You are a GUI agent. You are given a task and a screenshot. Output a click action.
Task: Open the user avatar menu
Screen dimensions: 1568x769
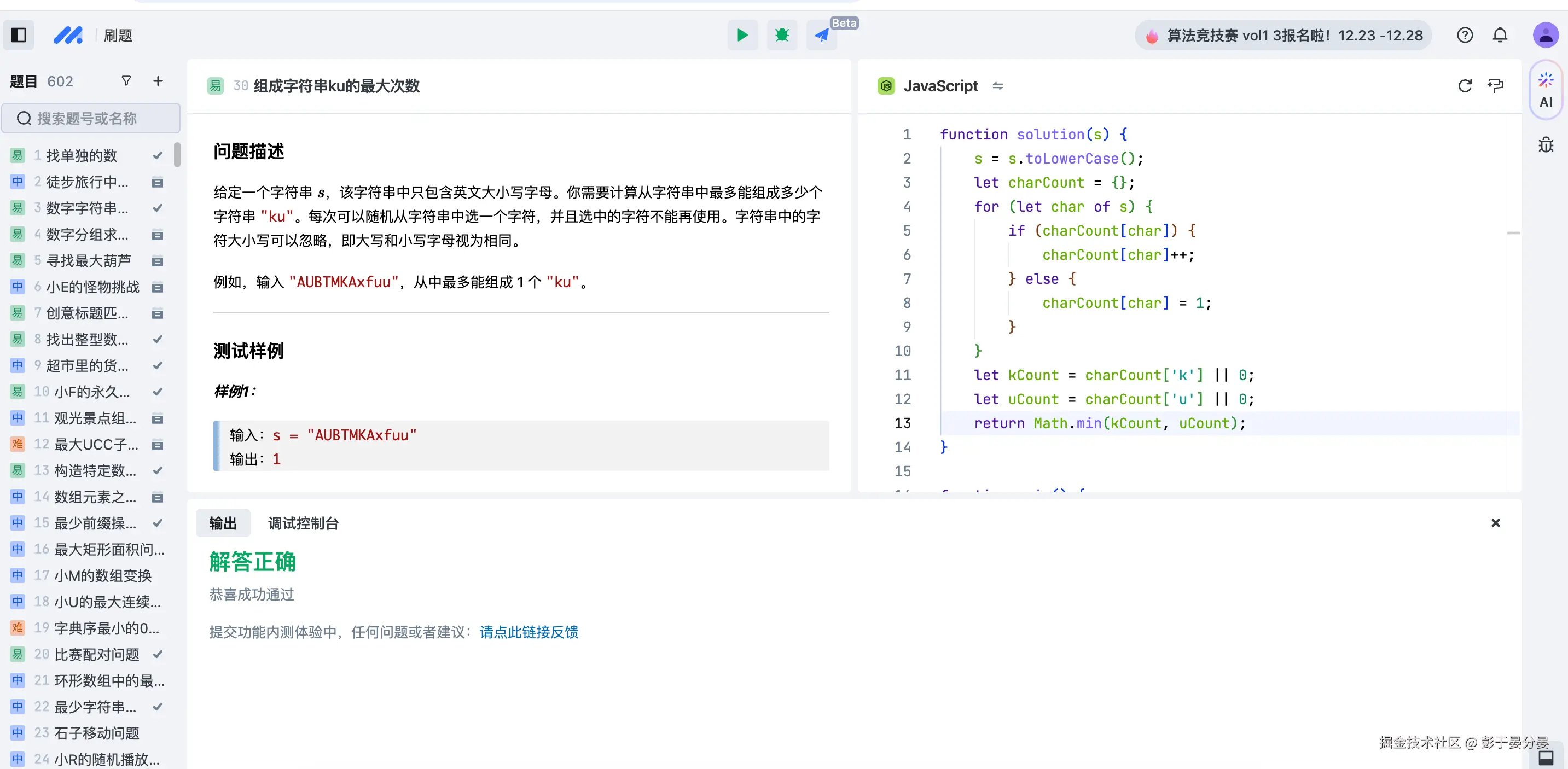pos(1546,34)
